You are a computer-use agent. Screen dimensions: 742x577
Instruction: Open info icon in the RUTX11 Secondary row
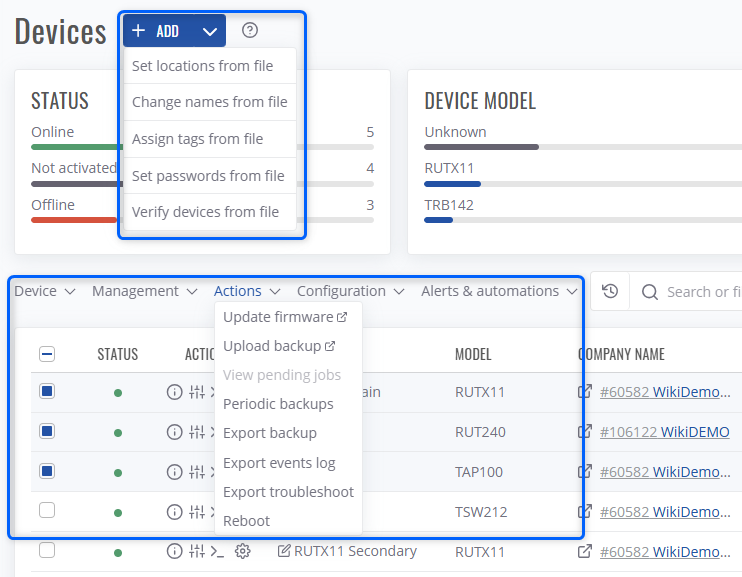[174, 551]
